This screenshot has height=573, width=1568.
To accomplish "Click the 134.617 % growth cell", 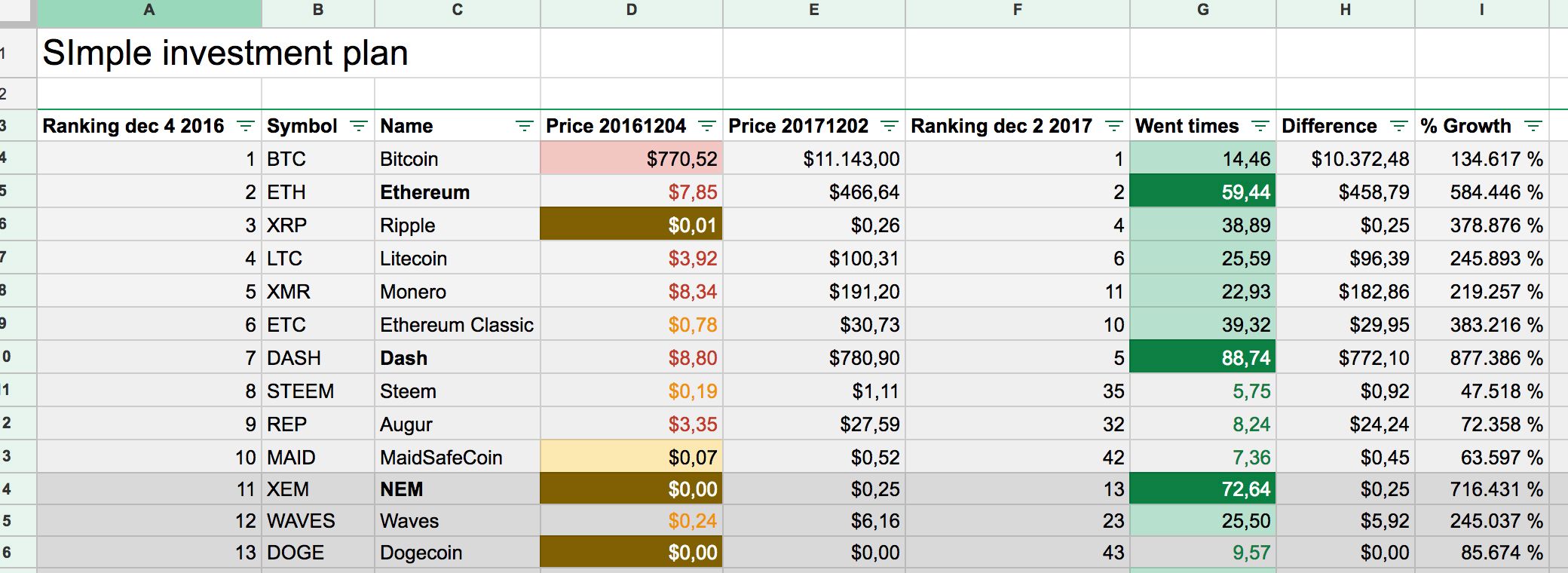I will click(x=1482, y=159).
